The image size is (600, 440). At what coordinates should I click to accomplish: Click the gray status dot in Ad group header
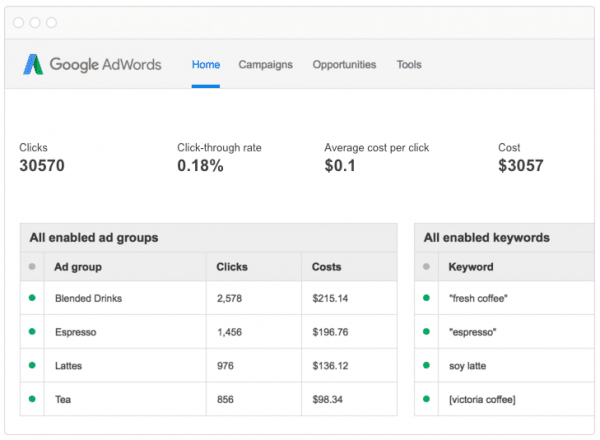coord(32,266)
